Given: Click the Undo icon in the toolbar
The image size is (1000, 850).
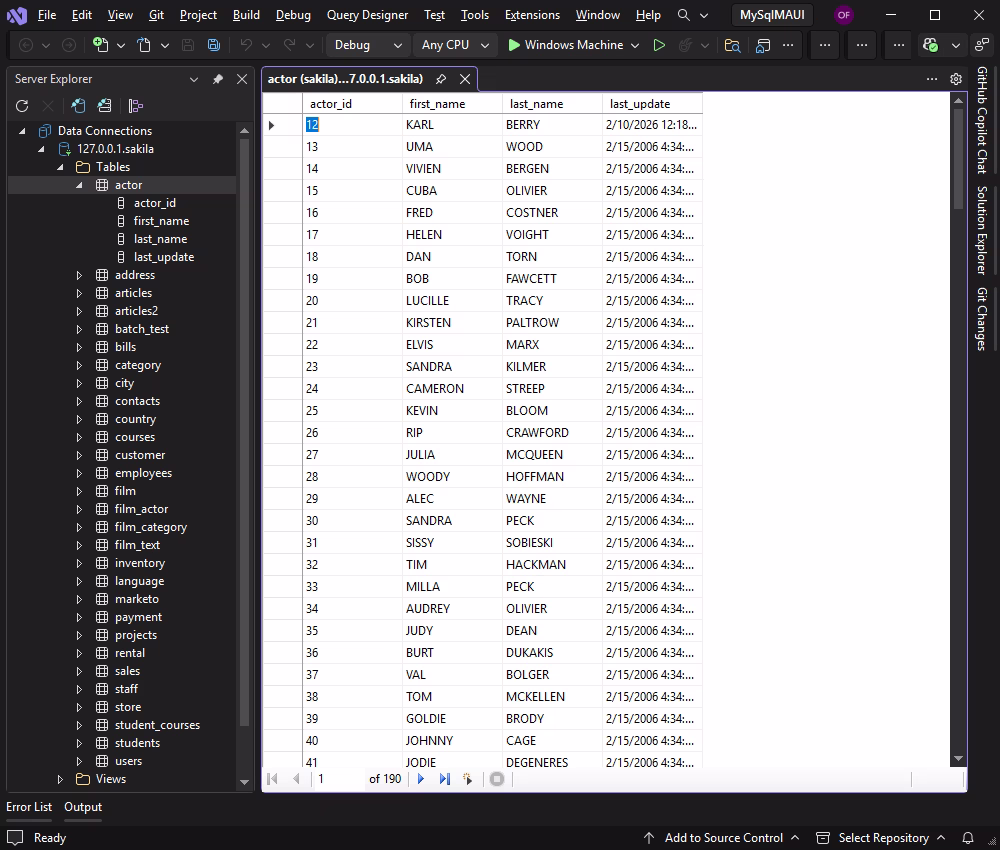Looking at the screenshot, I should tap(246, 45).
